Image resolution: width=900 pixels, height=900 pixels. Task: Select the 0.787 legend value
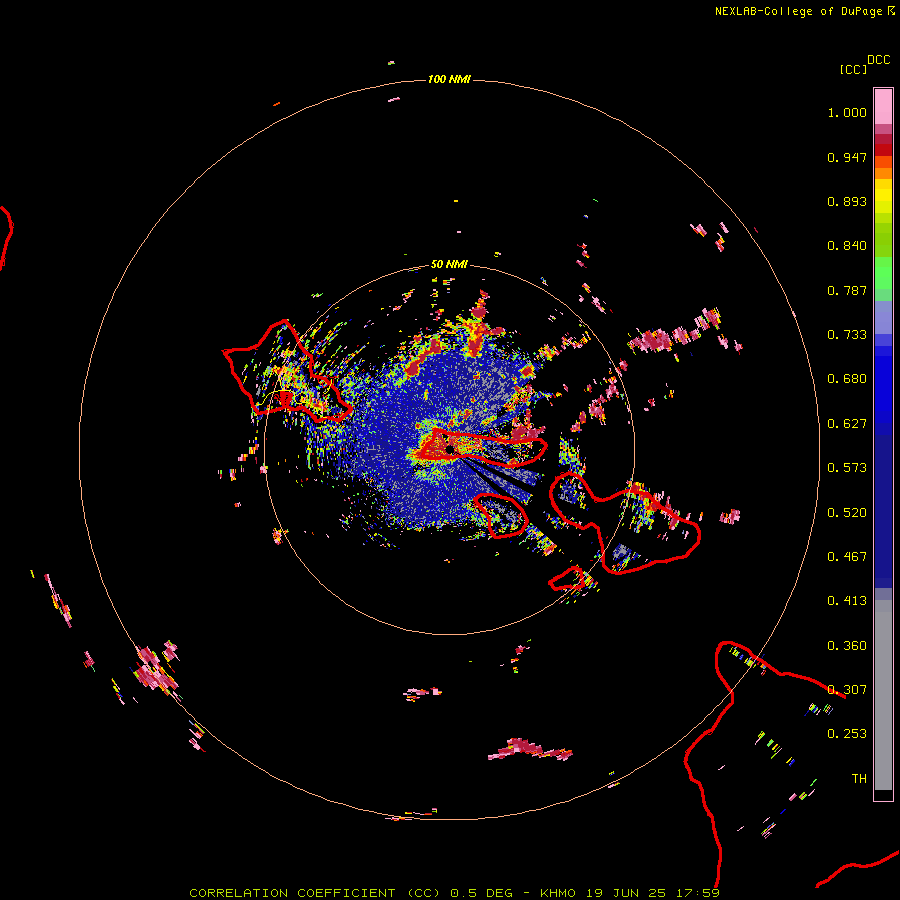coord(847,290)
